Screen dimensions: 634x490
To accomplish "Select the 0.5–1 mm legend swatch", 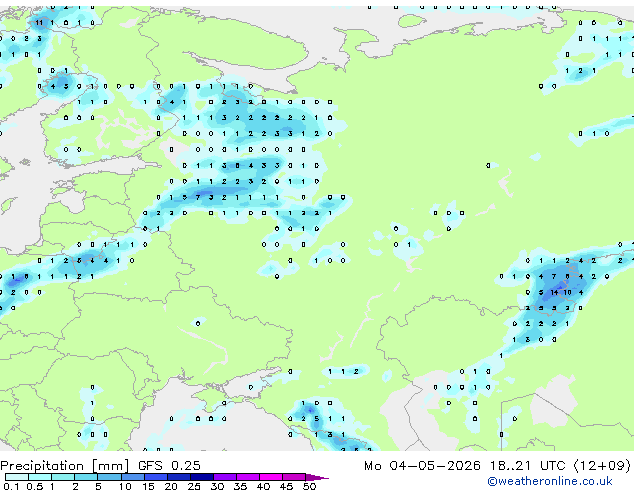I will [x=40, y=477].
